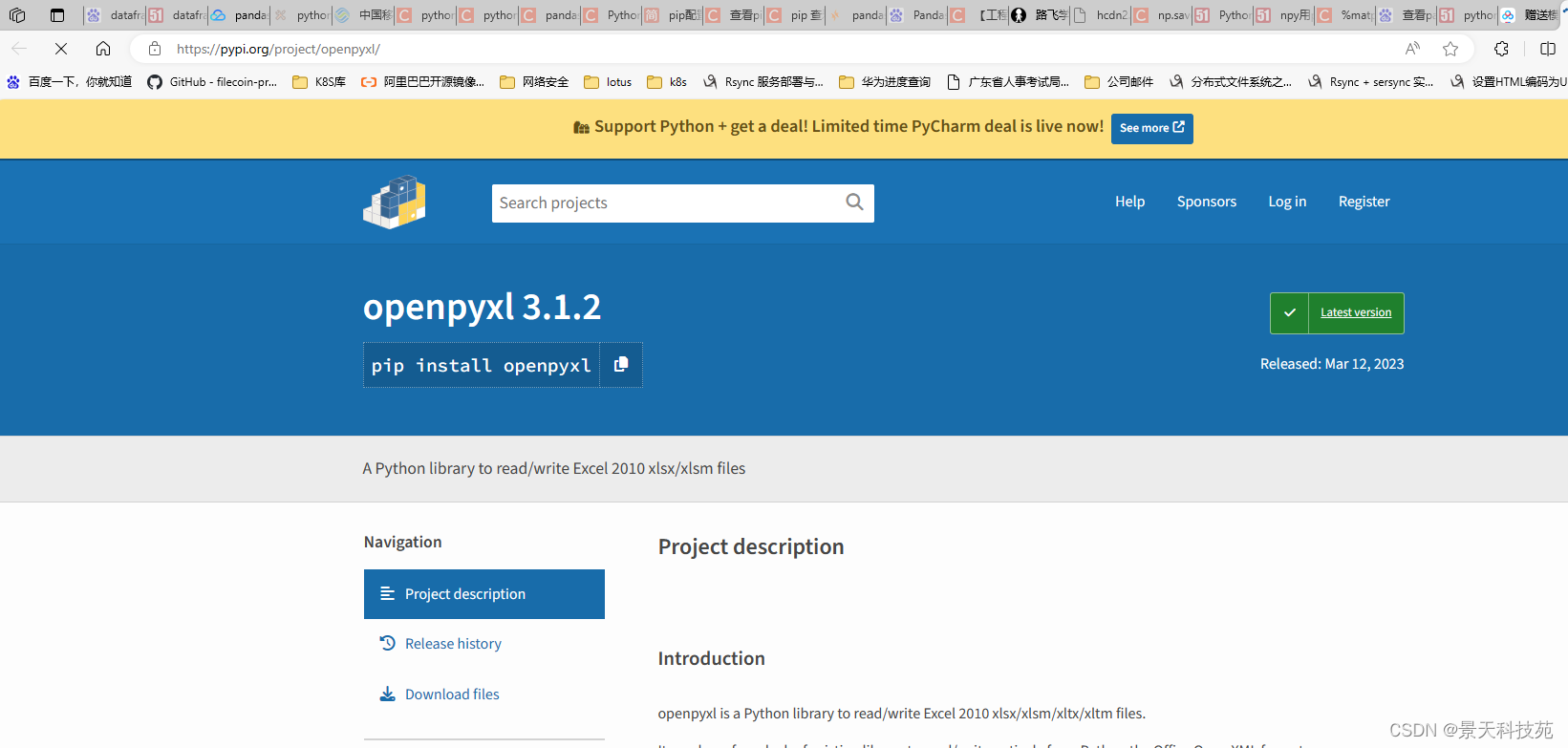1568x748 pixels.
Task: Switch to the pip配置 browser tab
Action: [x=674, y=15]
